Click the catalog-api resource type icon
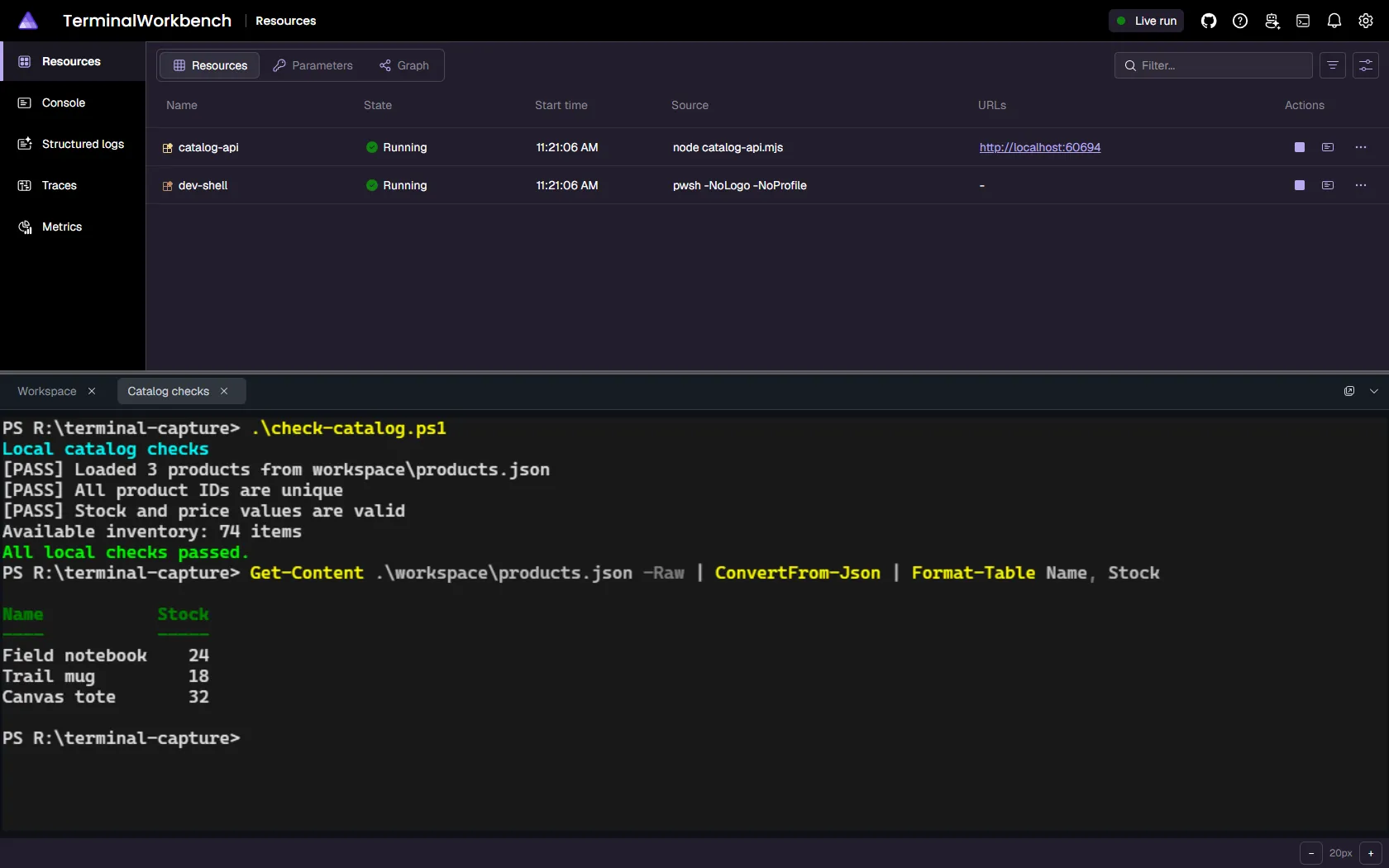Viewport: 1389px width, 868px height. 168,148
